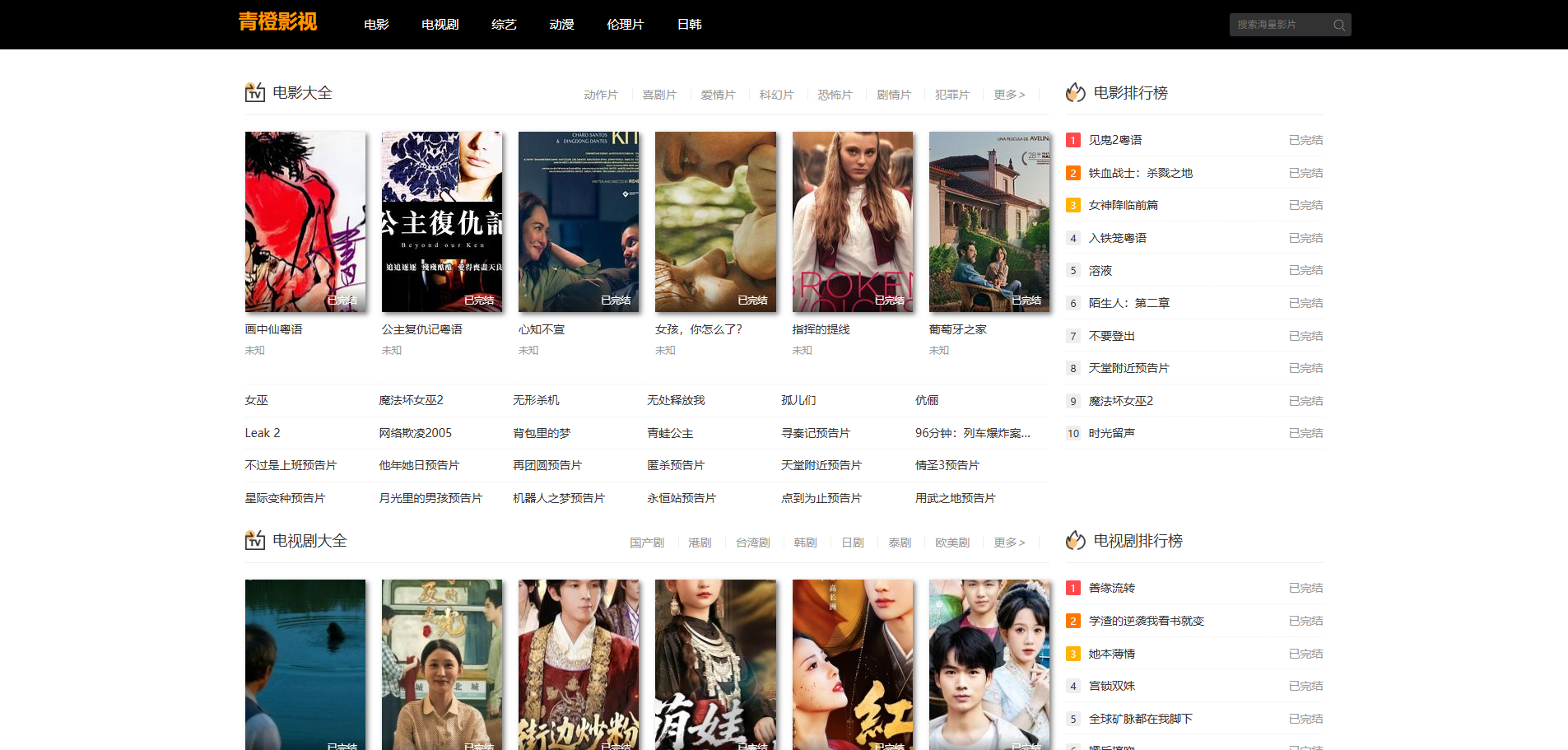The height and width of the screenshot is (750, 1568).
Task: Click the flame icon beside 电影排行榜
Action: pyautogui.click(x=1075, y=92)
